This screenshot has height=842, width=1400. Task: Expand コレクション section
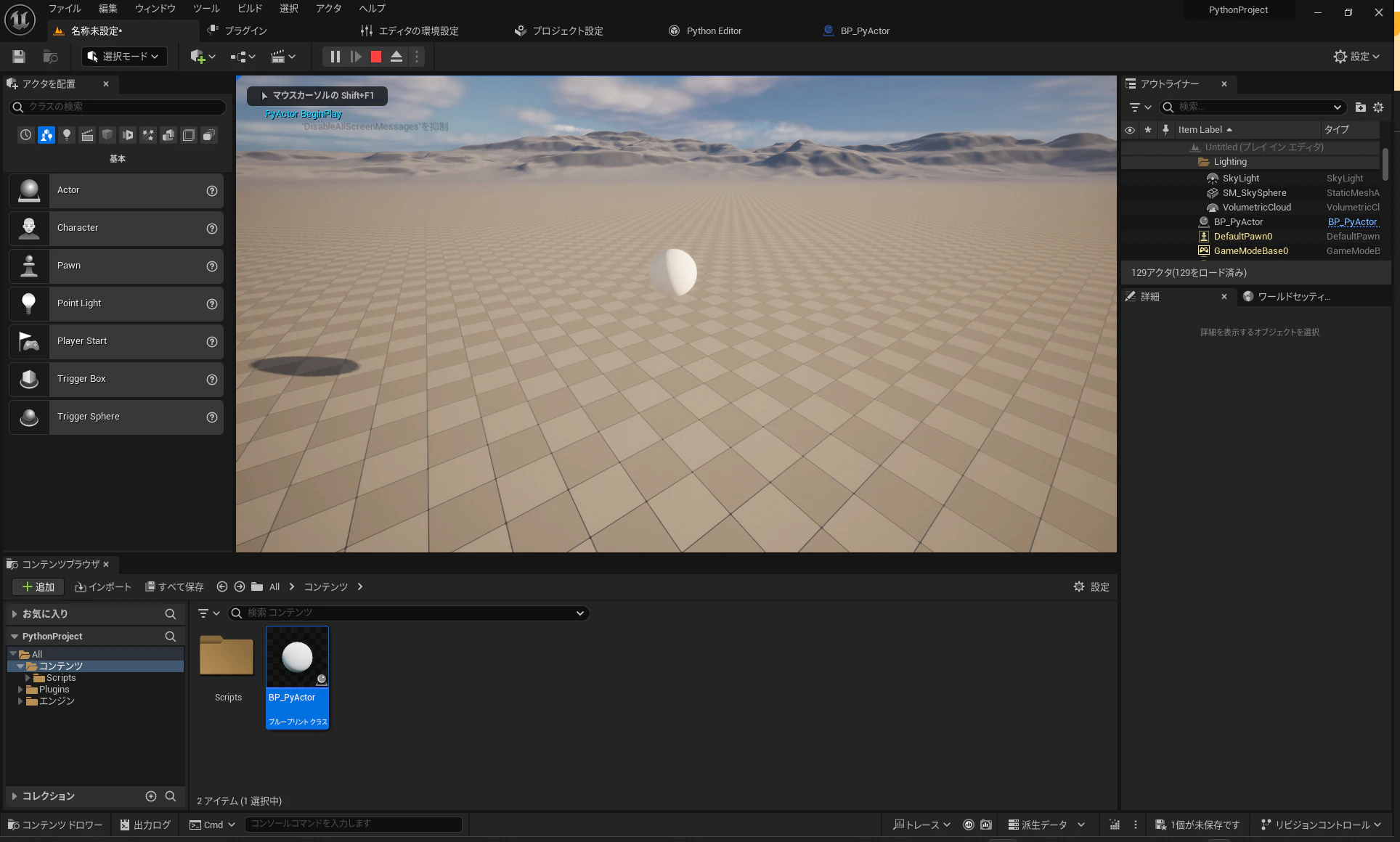tap(14, 796)
